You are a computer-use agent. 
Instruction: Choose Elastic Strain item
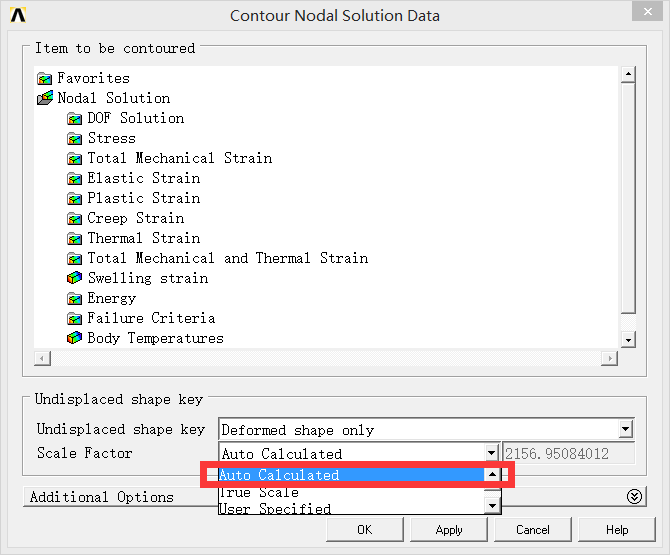point(144,178)
